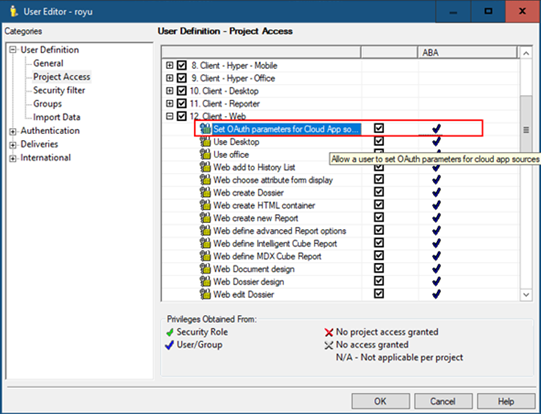Viewport: 541px width, 414px height.
Task: Click privilege icon for Web edit Dossier
Action: pos(205,294)
